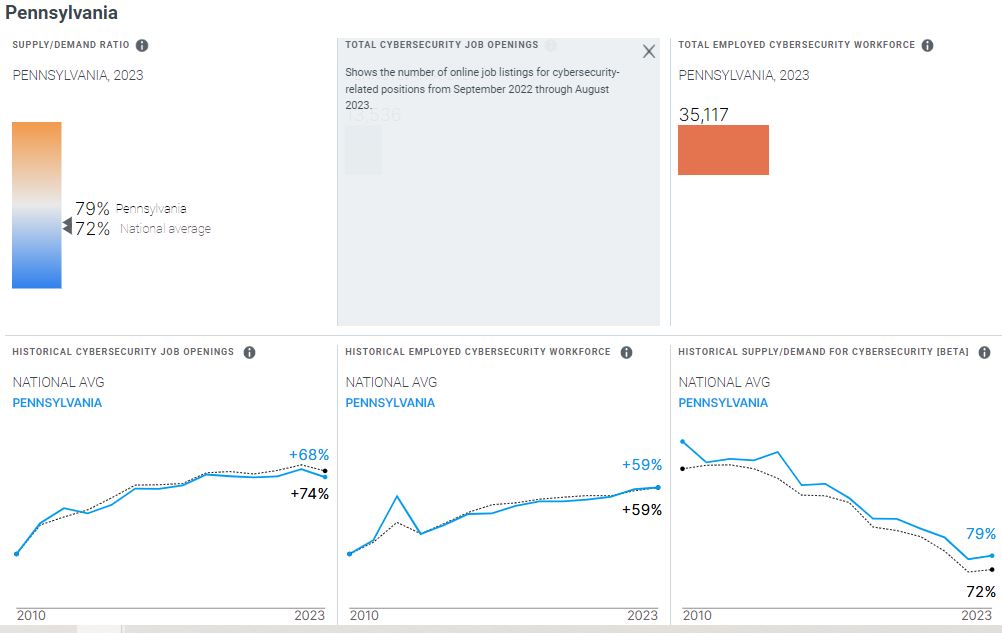1002x633 pixels.
Task: Click the orange employed workforce bar
Action: (723, 150)
